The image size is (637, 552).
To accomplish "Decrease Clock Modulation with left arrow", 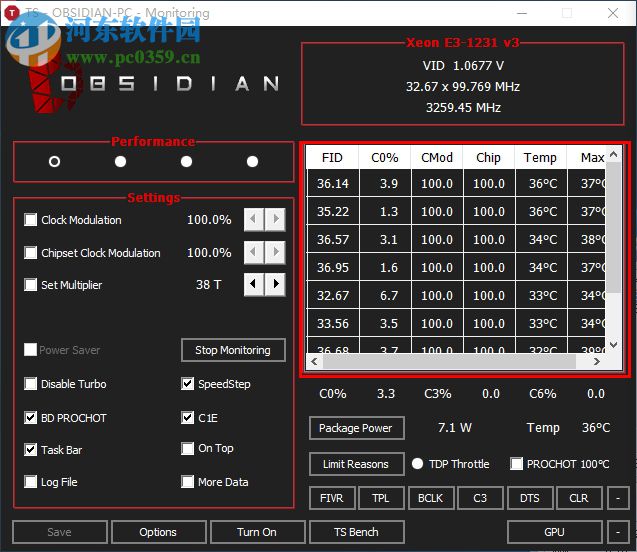I will click(x=254, y=220).
